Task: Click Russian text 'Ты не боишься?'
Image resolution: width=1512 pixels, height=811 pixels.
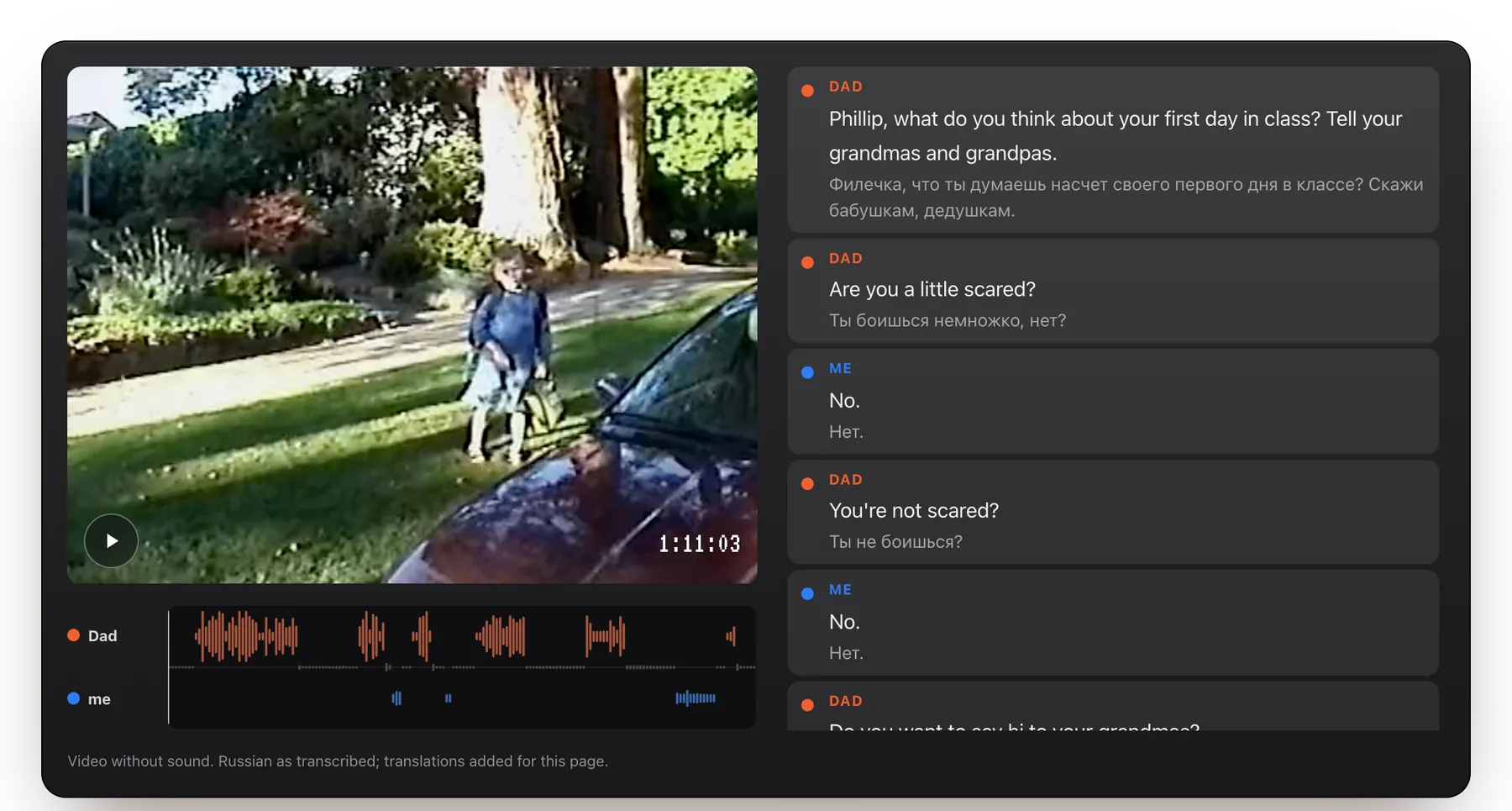Action: [895, 542]
